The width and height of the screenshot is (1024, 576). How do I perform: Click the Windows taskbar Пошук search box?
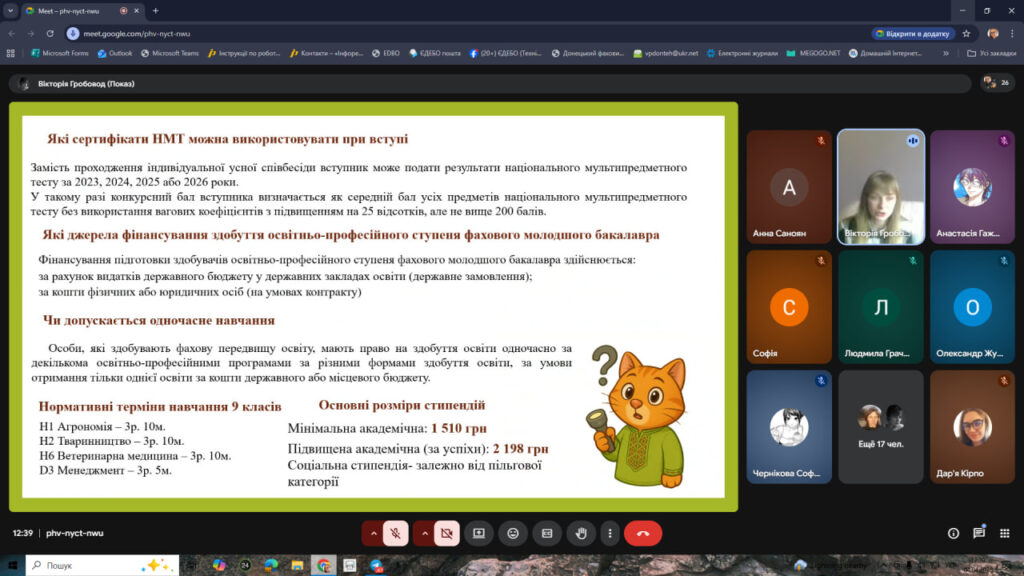(100, 565)
